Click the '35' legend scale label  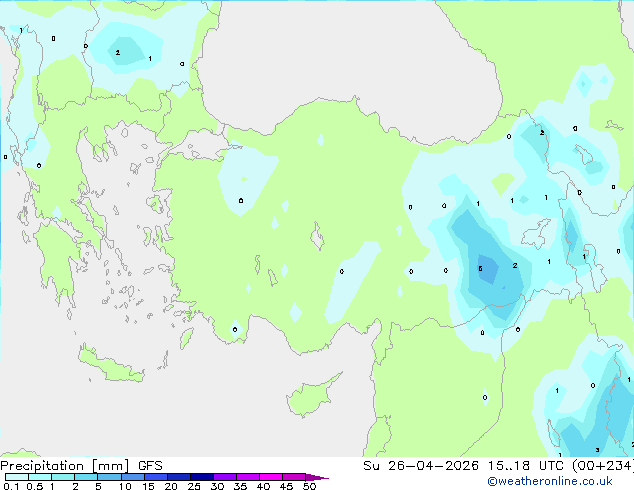240,486
